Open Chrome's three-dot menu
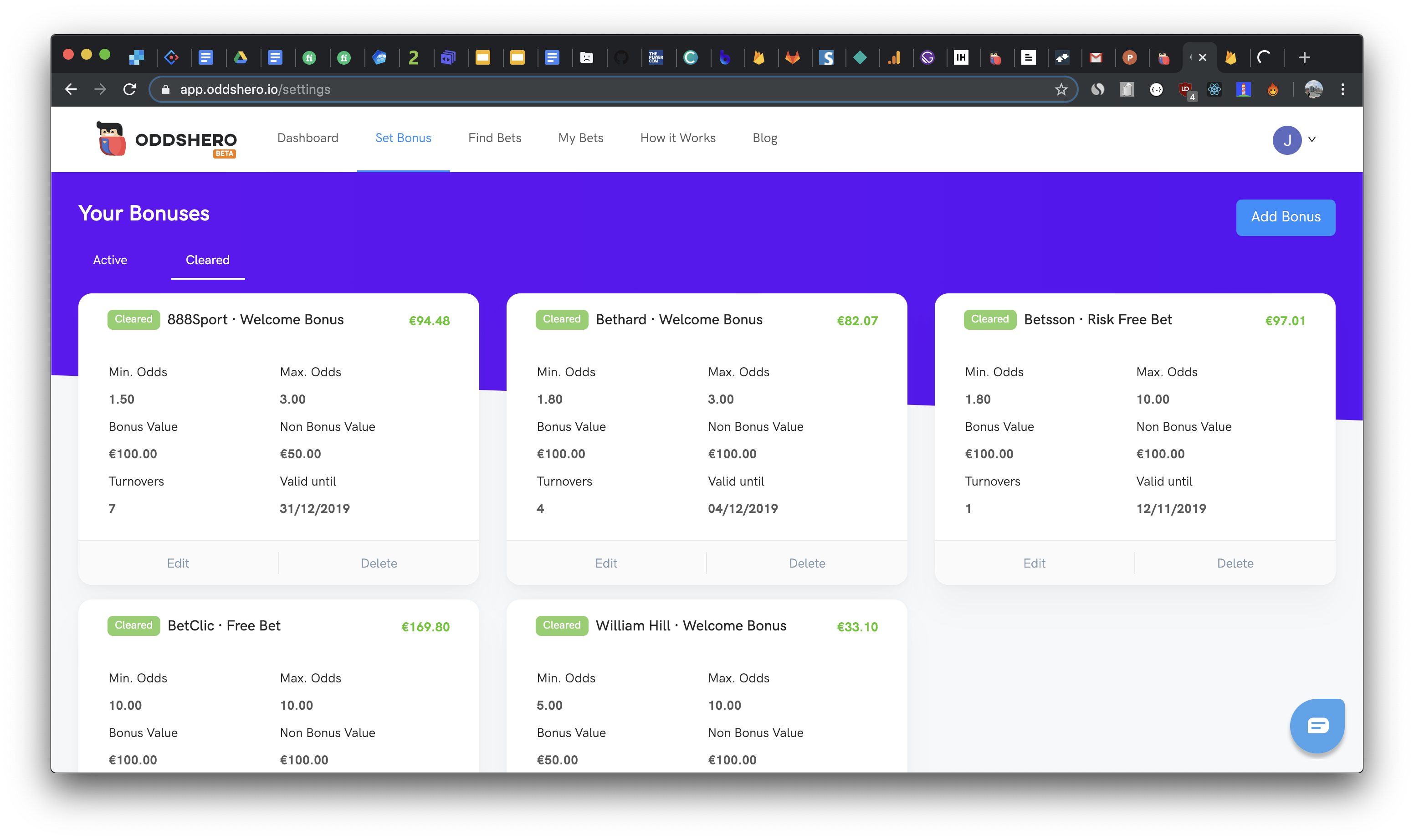Viewport: 1414px width, 840px height. (1342, 89)
